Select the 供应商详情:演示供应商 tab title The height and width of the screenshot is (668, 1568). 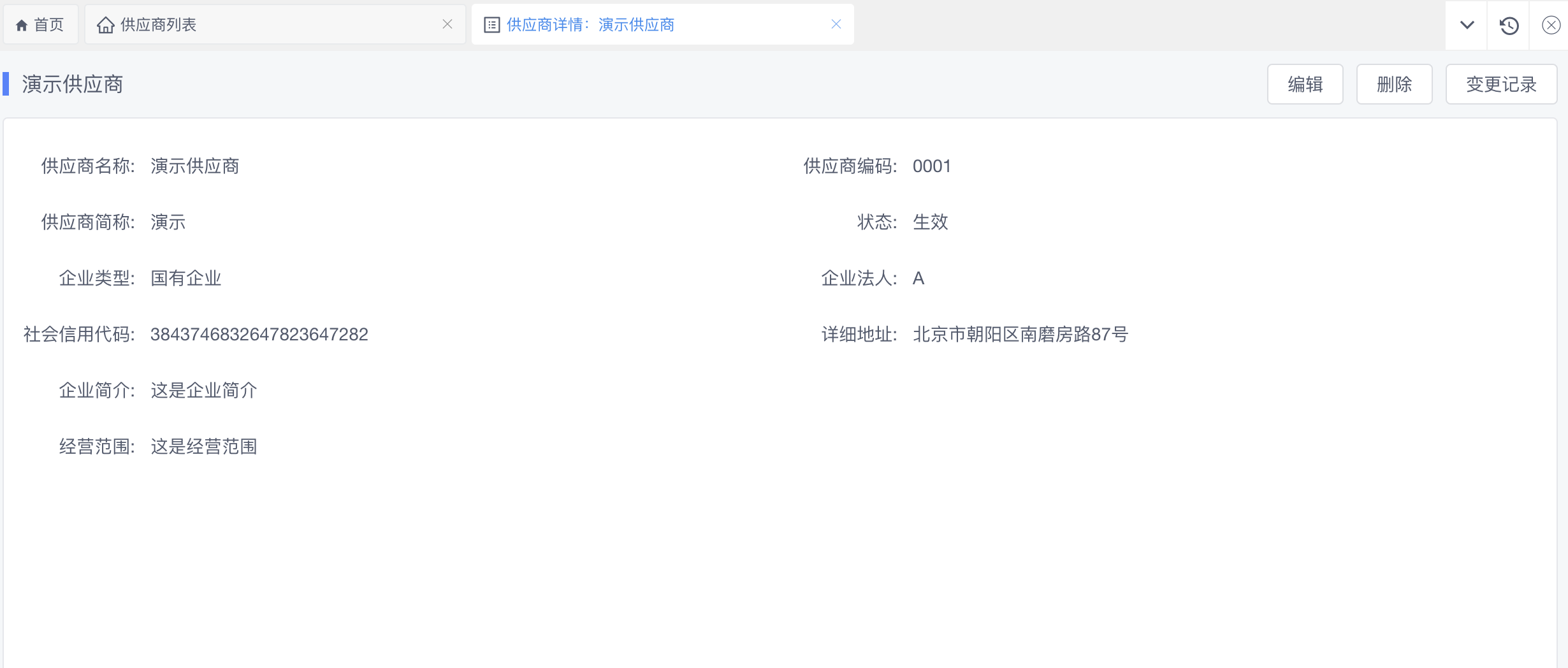click(x=590, y=25)
